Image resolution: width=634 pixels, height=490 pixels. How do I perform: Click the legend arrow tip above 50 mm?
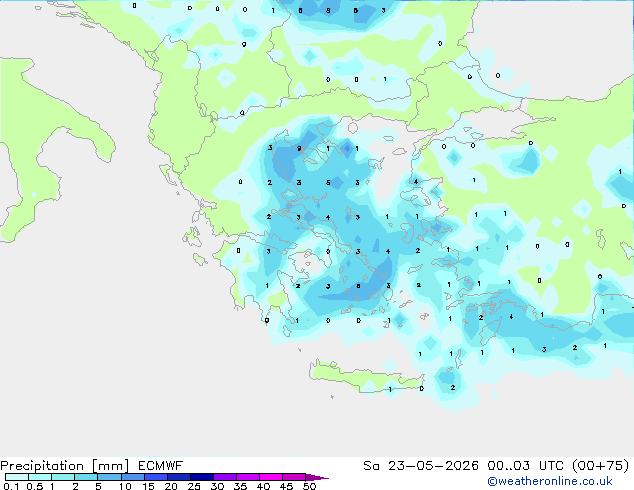click(x=317, y=477)
